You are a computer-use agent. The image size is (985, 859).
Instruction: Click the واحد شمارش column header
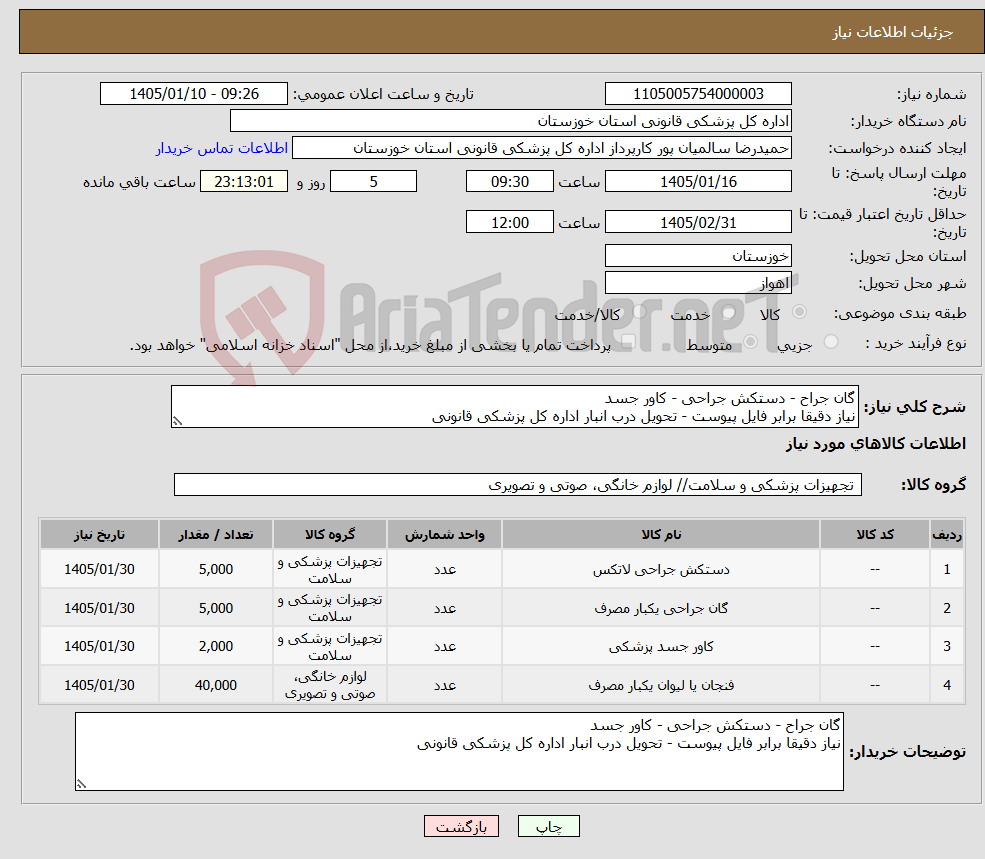tap(444, 534)
